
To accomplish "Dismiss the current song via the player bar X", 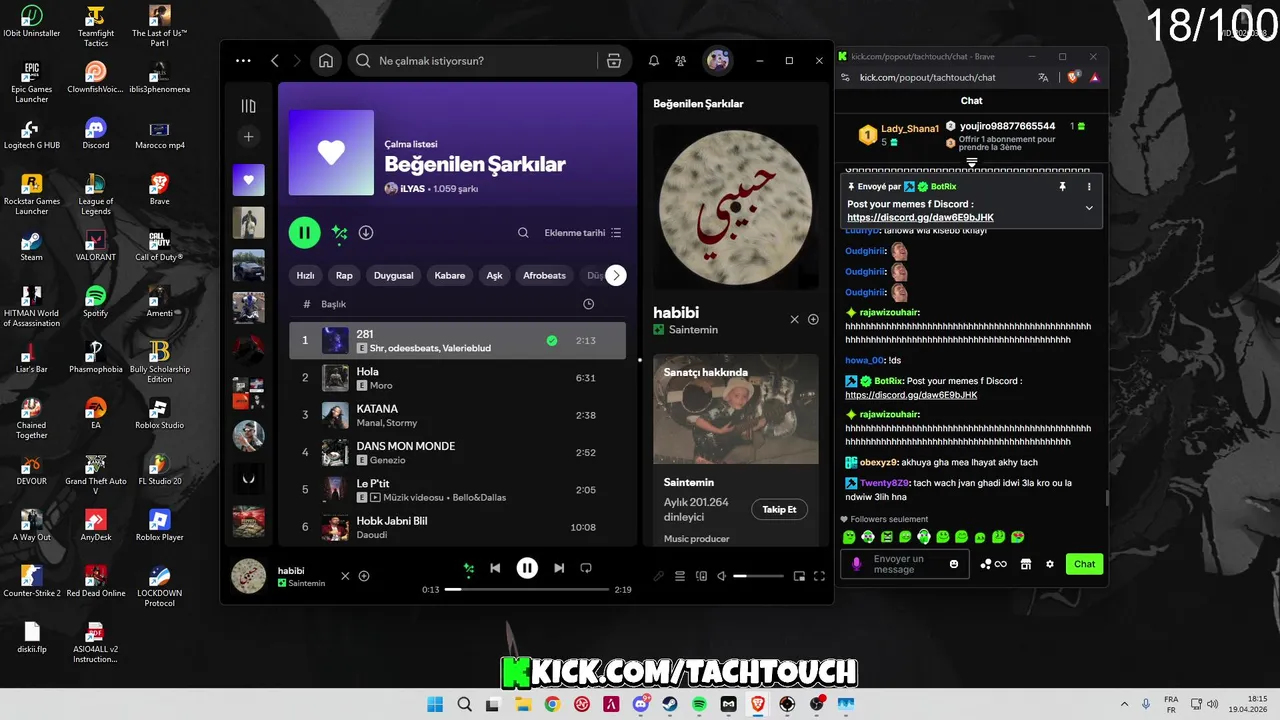I will tap(345, 576).
